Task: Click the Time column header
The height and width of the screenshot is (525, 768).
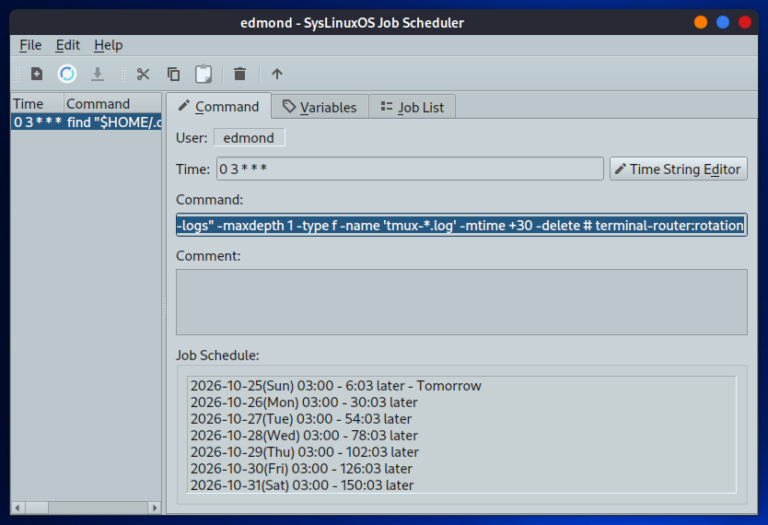Action: tap(37, 104)
